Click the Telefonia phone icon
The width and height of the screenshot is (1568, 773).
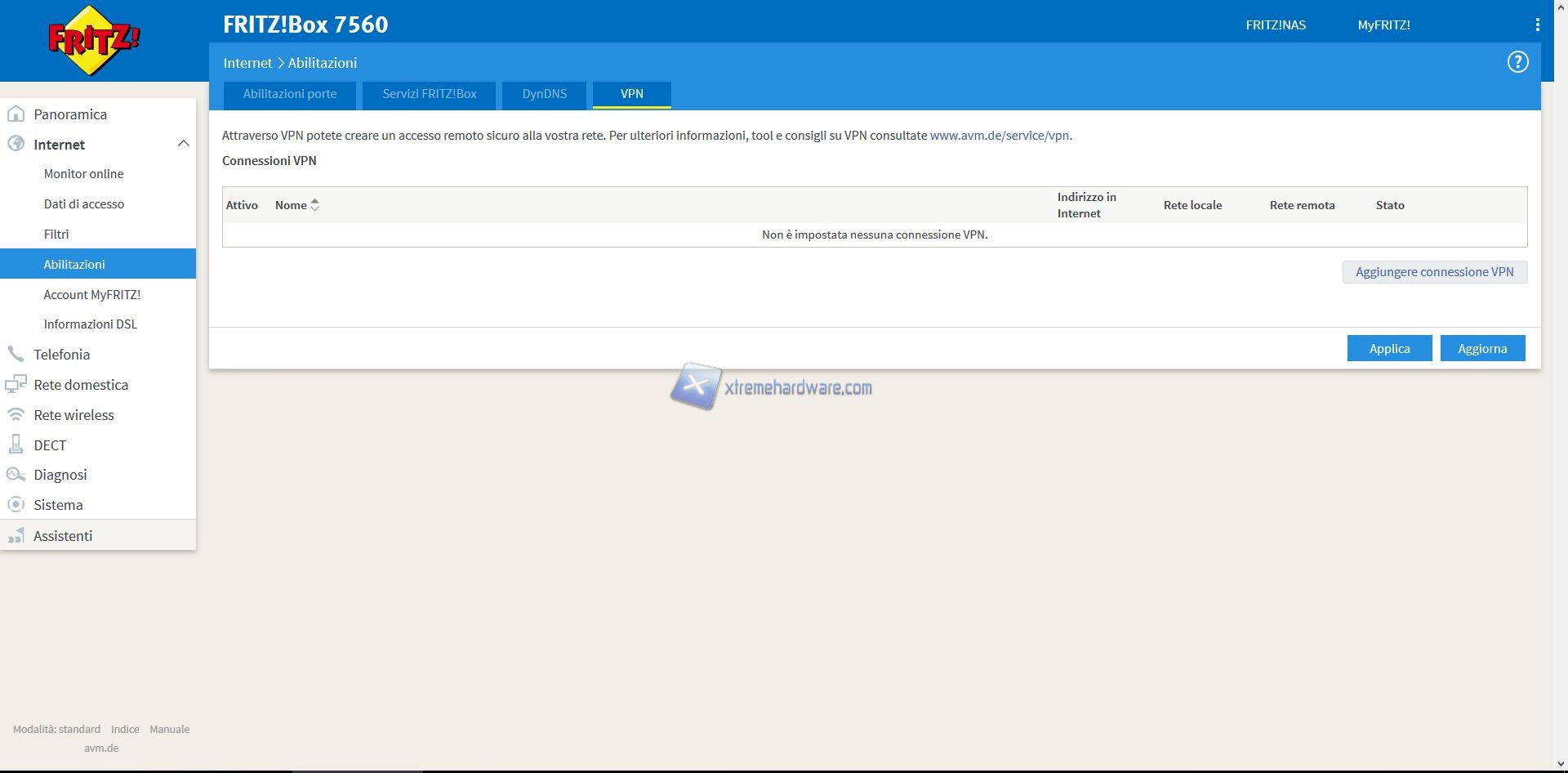coord(16,355)
